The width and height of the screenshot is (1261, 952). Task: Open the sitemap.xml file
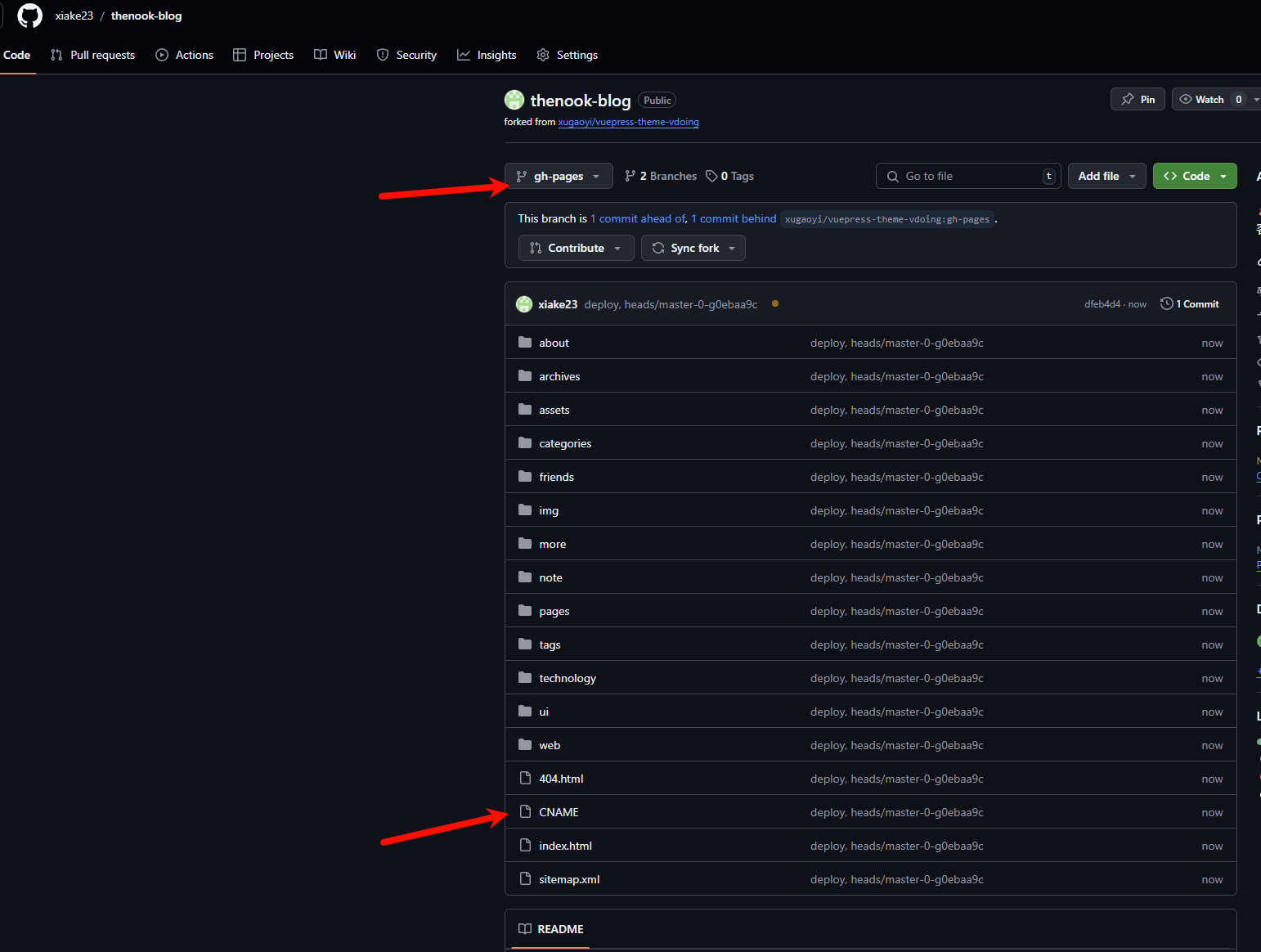pos(569,879)
